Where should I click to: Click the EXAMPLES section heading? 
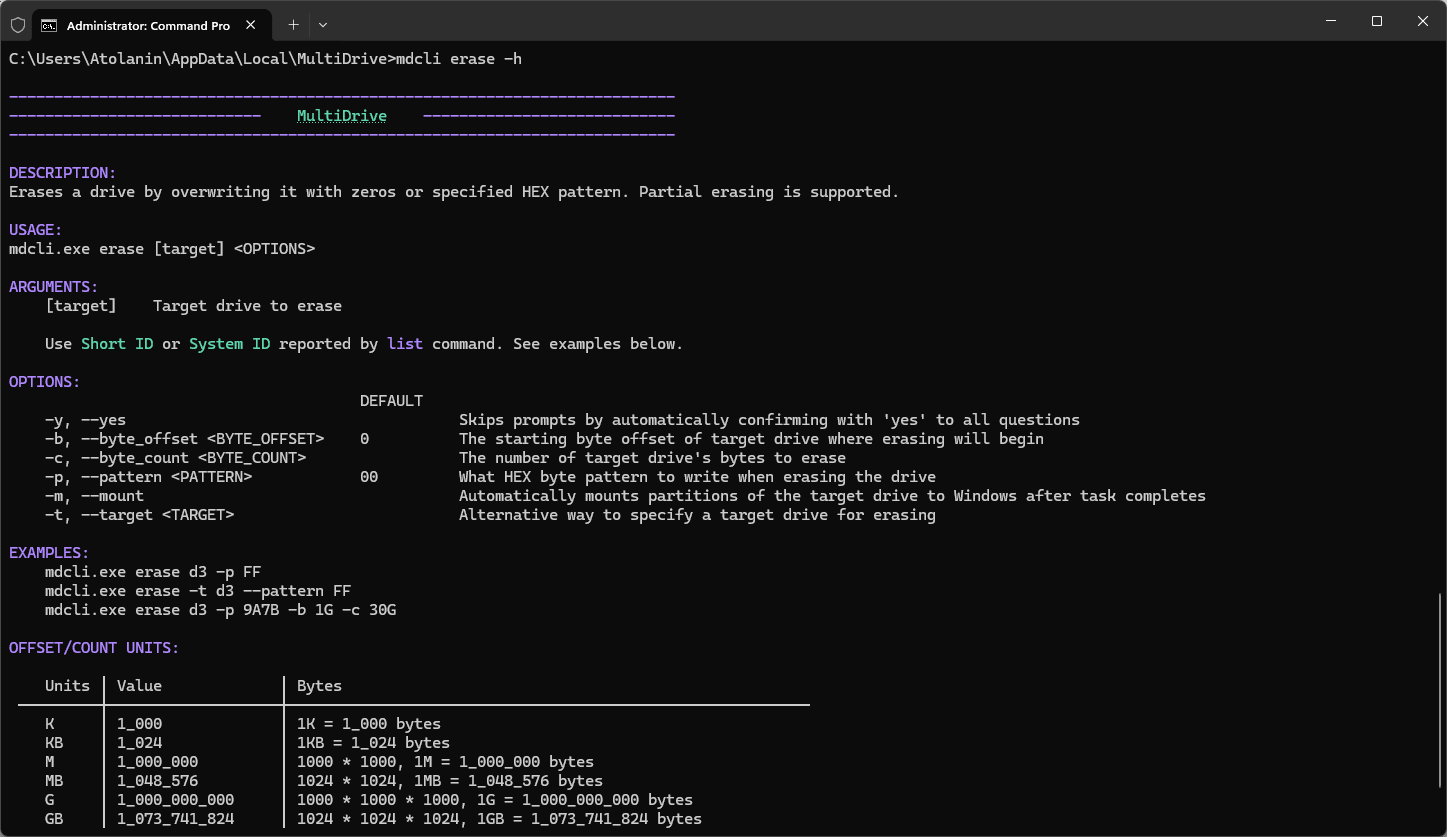pos(48,551)
